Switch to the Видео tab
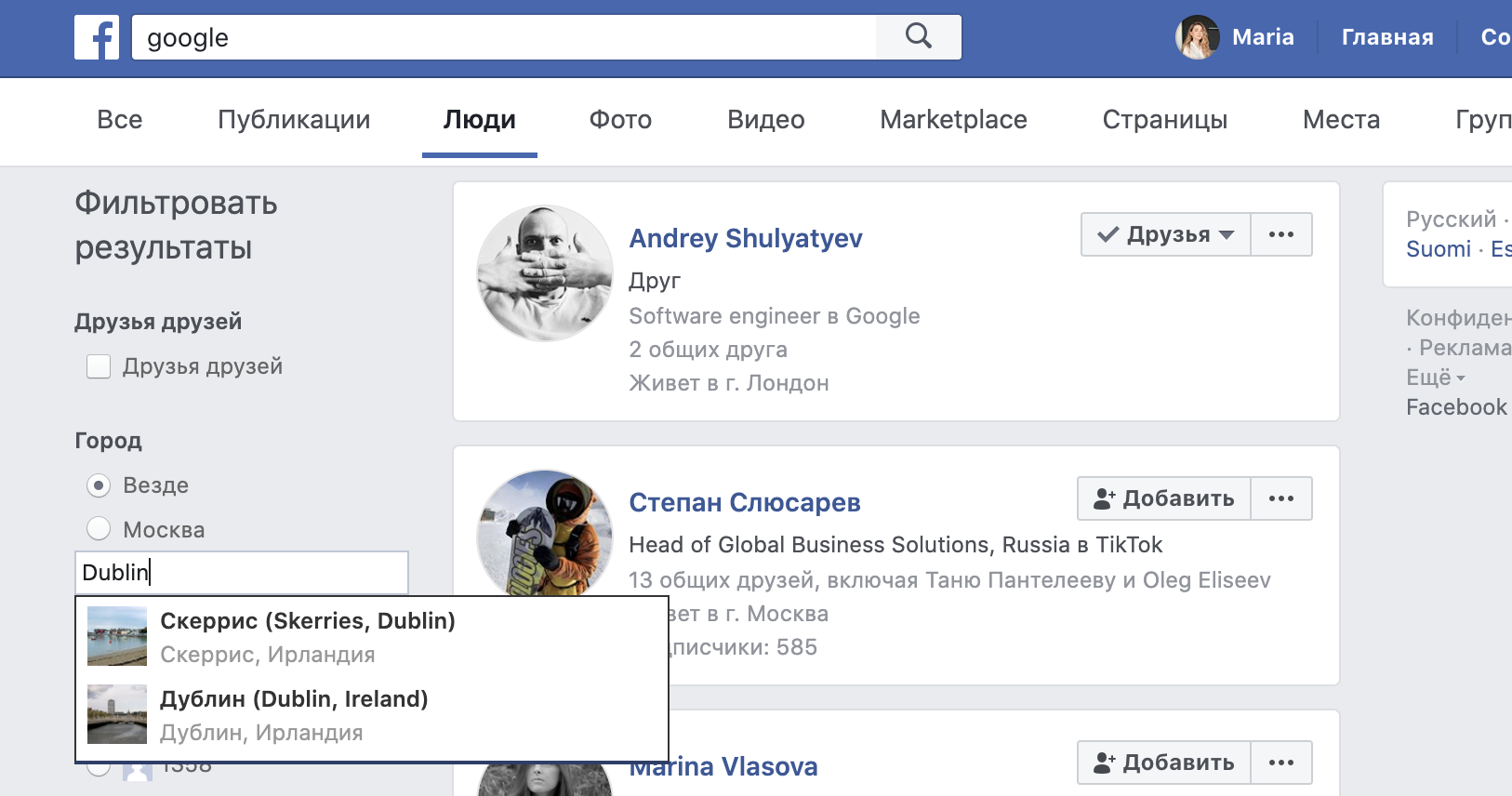Screen dimensions: 1512x796 (766, 119)
